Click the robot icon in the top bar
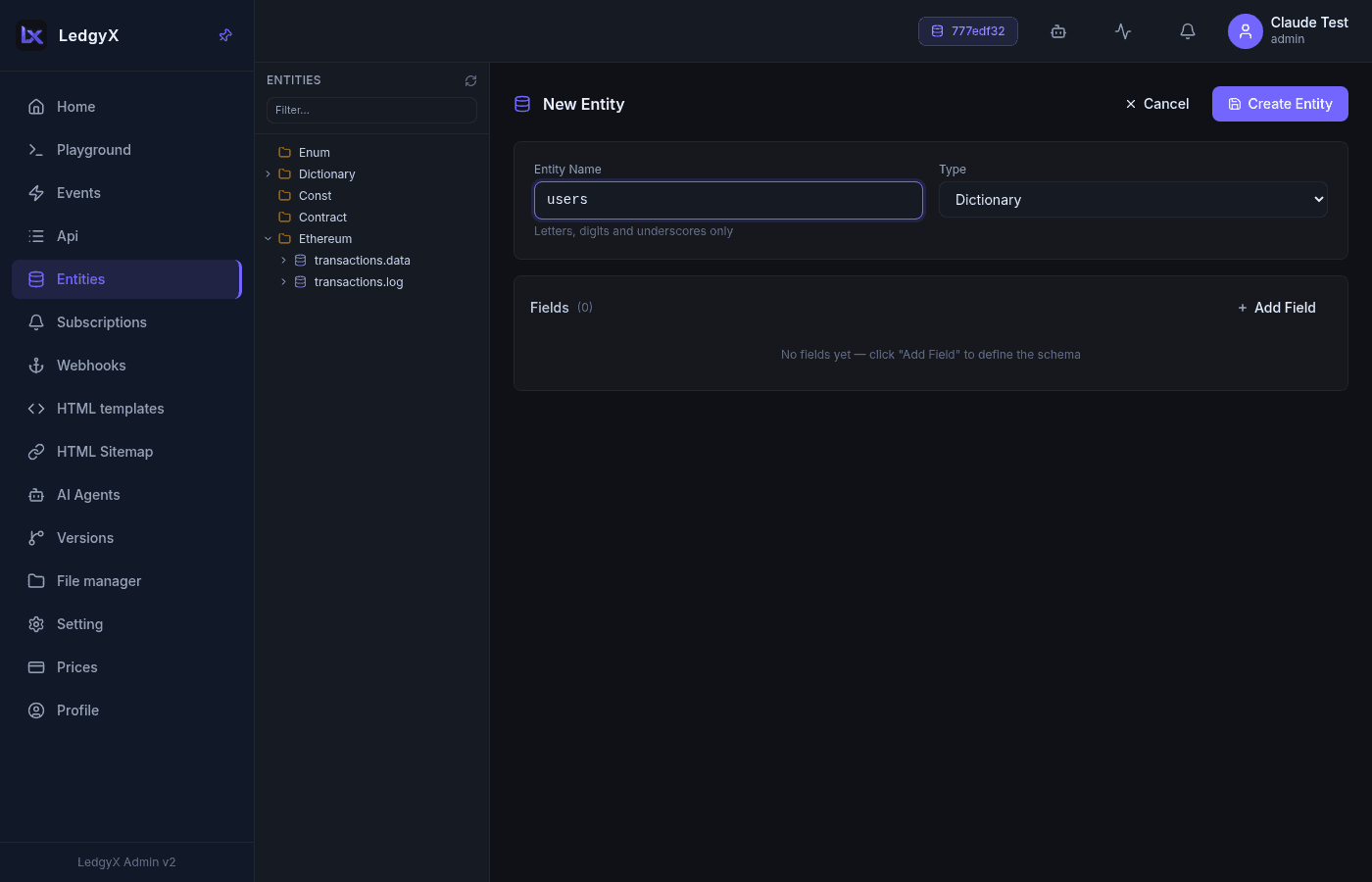This screenshot has width=1372, height=882. point(1058,31)
